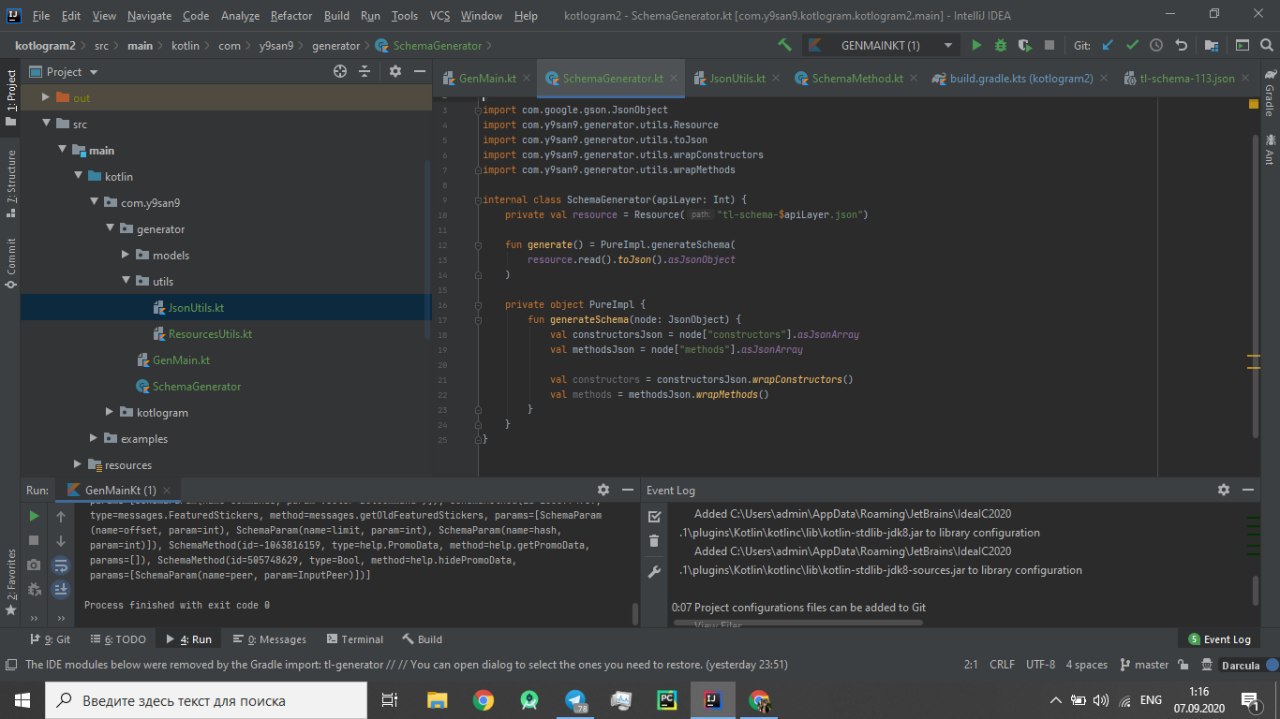1280x719 pixels.
Task: Toggle scroll to end in Run console
Action: 61,590
